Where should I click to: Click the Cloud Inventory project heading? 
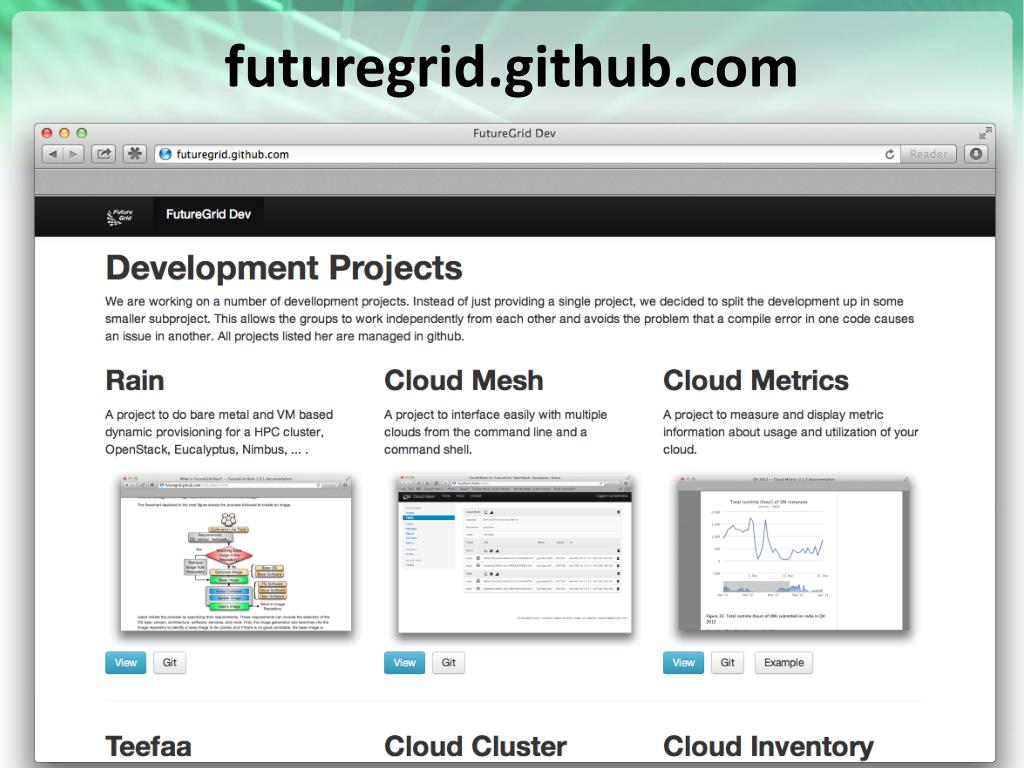coord(768,746)
